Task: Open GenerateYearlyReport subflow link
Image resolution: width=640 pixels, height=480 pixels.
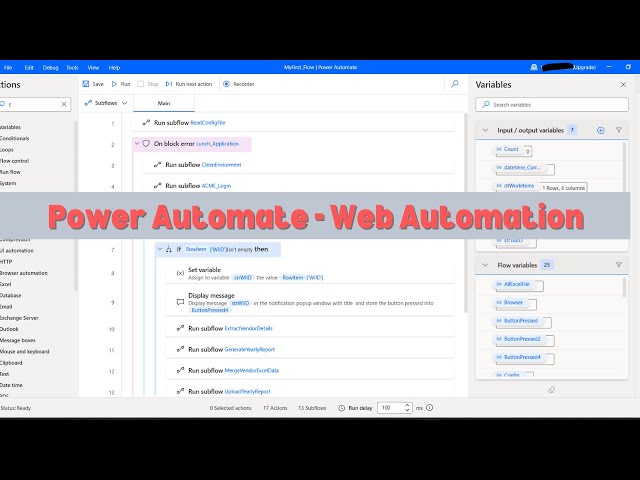Action: 250,349
